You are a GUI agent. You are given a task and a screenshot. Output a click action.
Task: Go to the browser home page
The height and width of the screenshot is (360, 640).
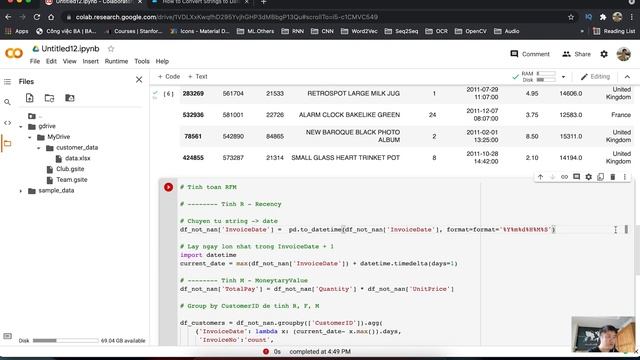[51, 17]
